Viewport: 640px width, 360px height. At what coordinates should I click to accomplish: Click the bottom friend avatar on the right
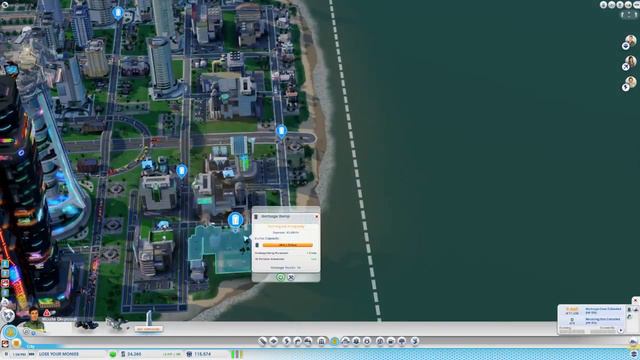pyautogui.click(x=631, y=82)
